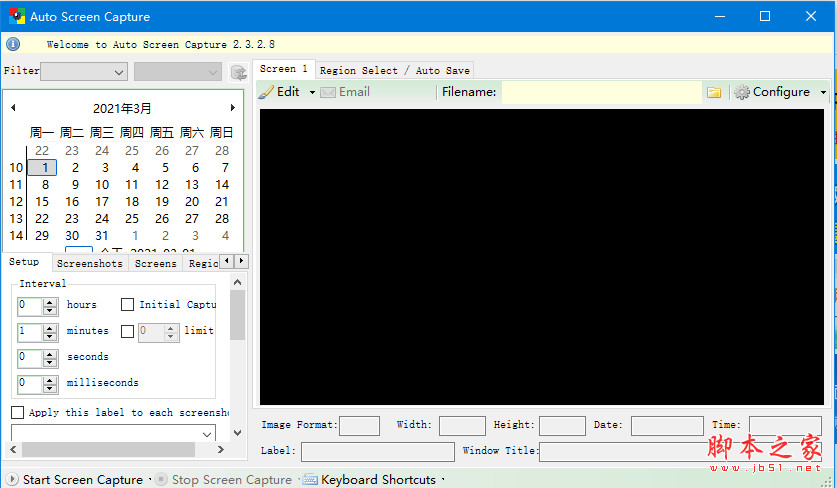Viewport: 837px width, 488px height.
Task: Open Keyboard Shortcuts
Action: pos(369,479)
